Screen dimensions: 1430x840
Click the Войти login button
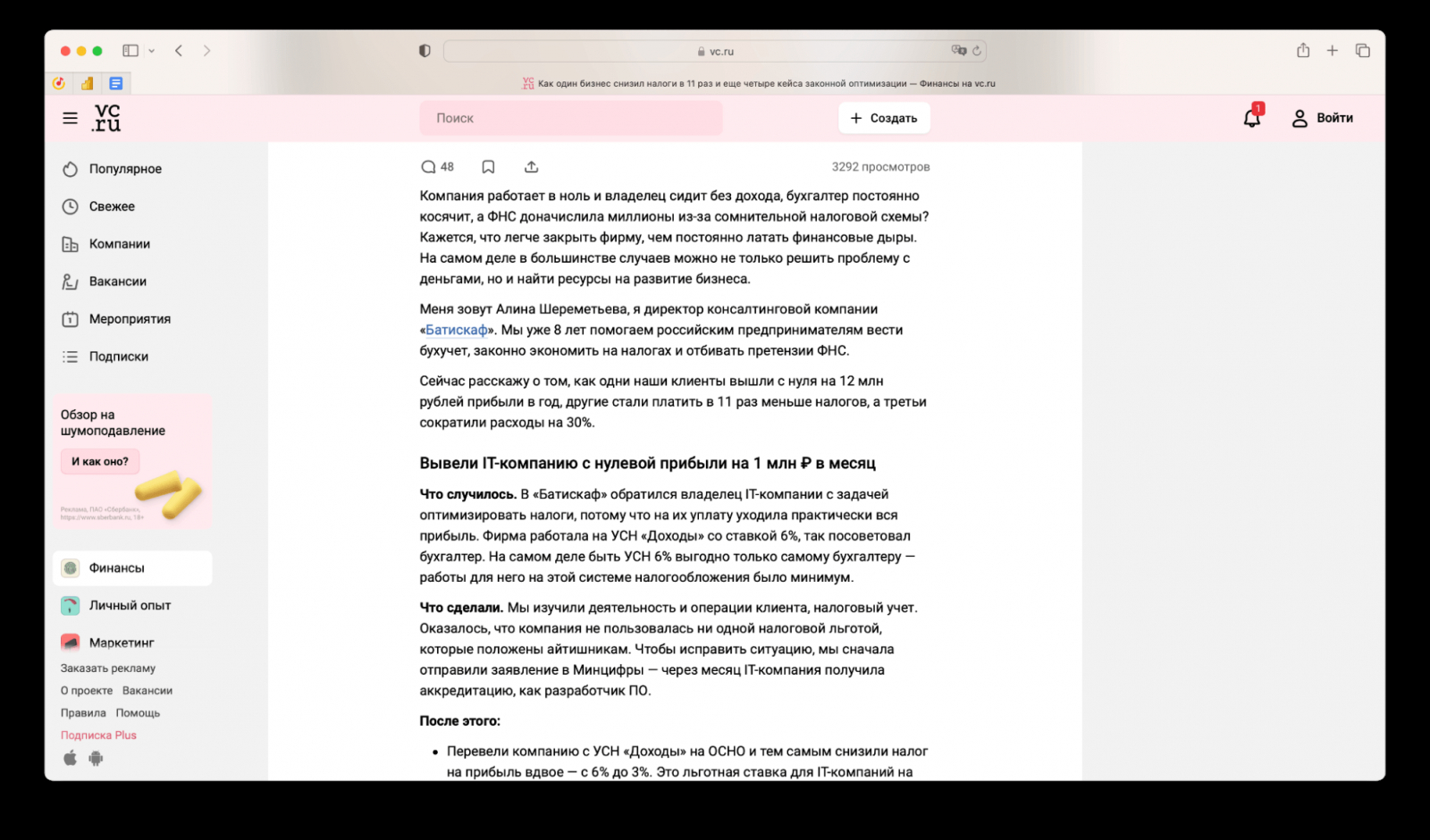[x=1322, y=118]
